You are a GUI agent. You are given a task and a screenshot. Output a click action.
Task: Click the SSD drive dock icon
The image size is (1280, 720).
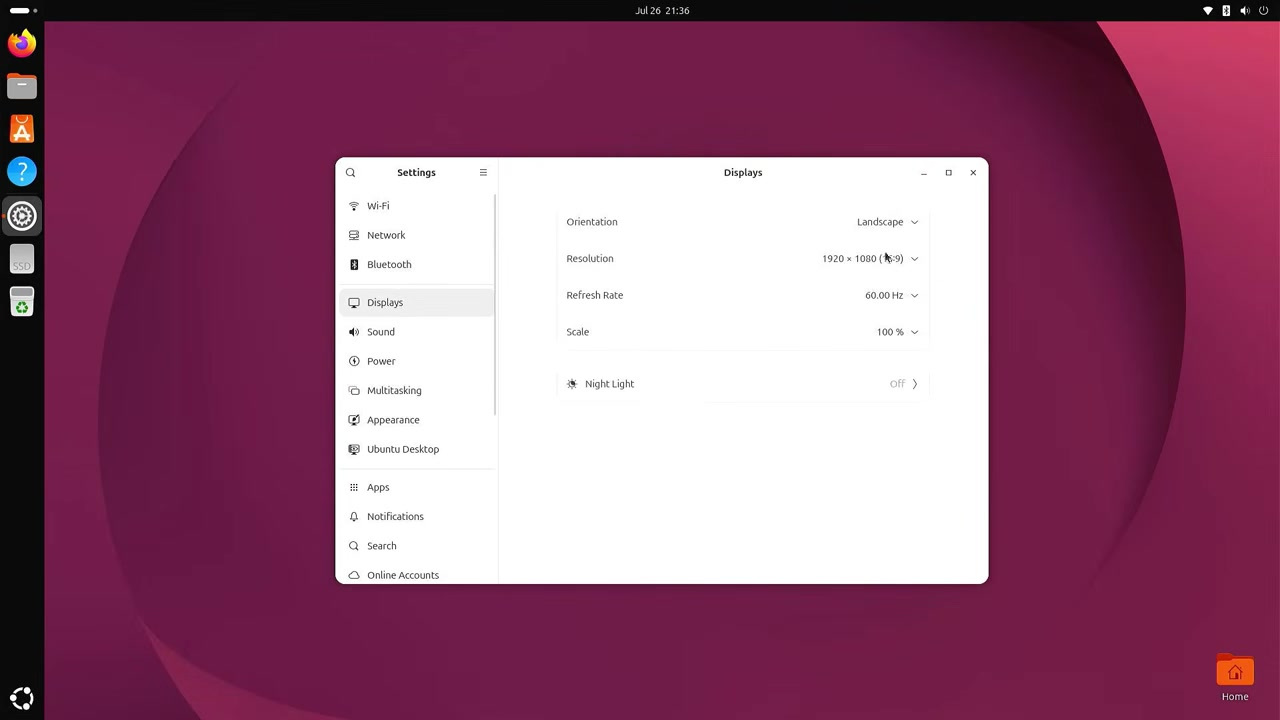click(22, 259)
